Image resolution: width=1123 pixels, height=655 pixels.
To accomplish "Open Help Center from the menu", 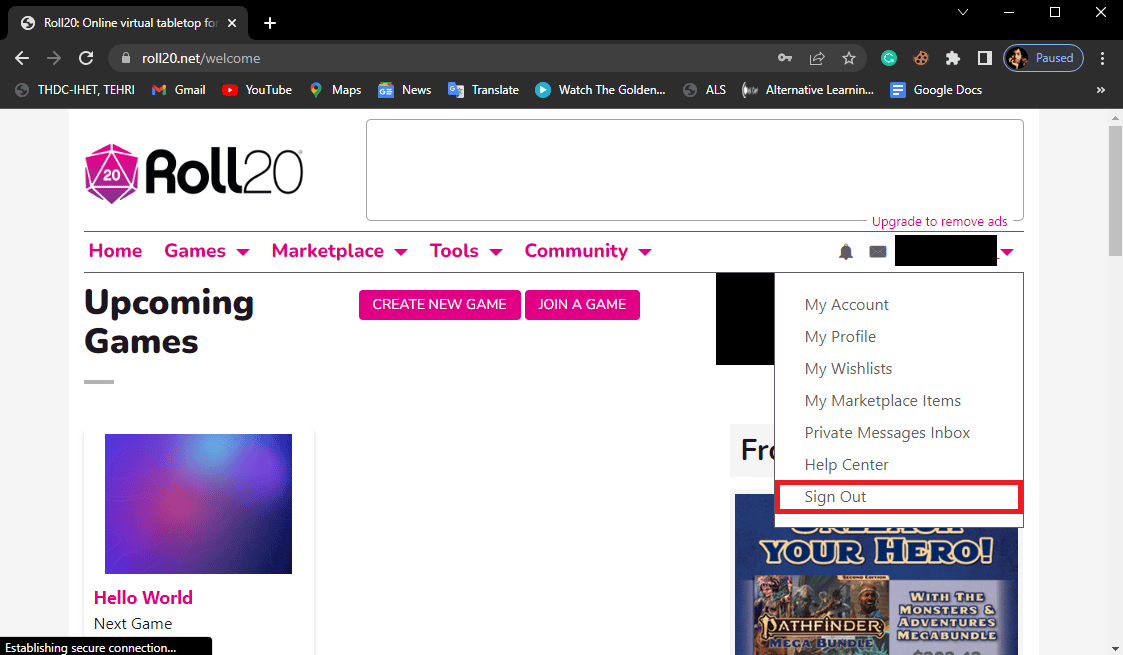I will coord(846,465).
